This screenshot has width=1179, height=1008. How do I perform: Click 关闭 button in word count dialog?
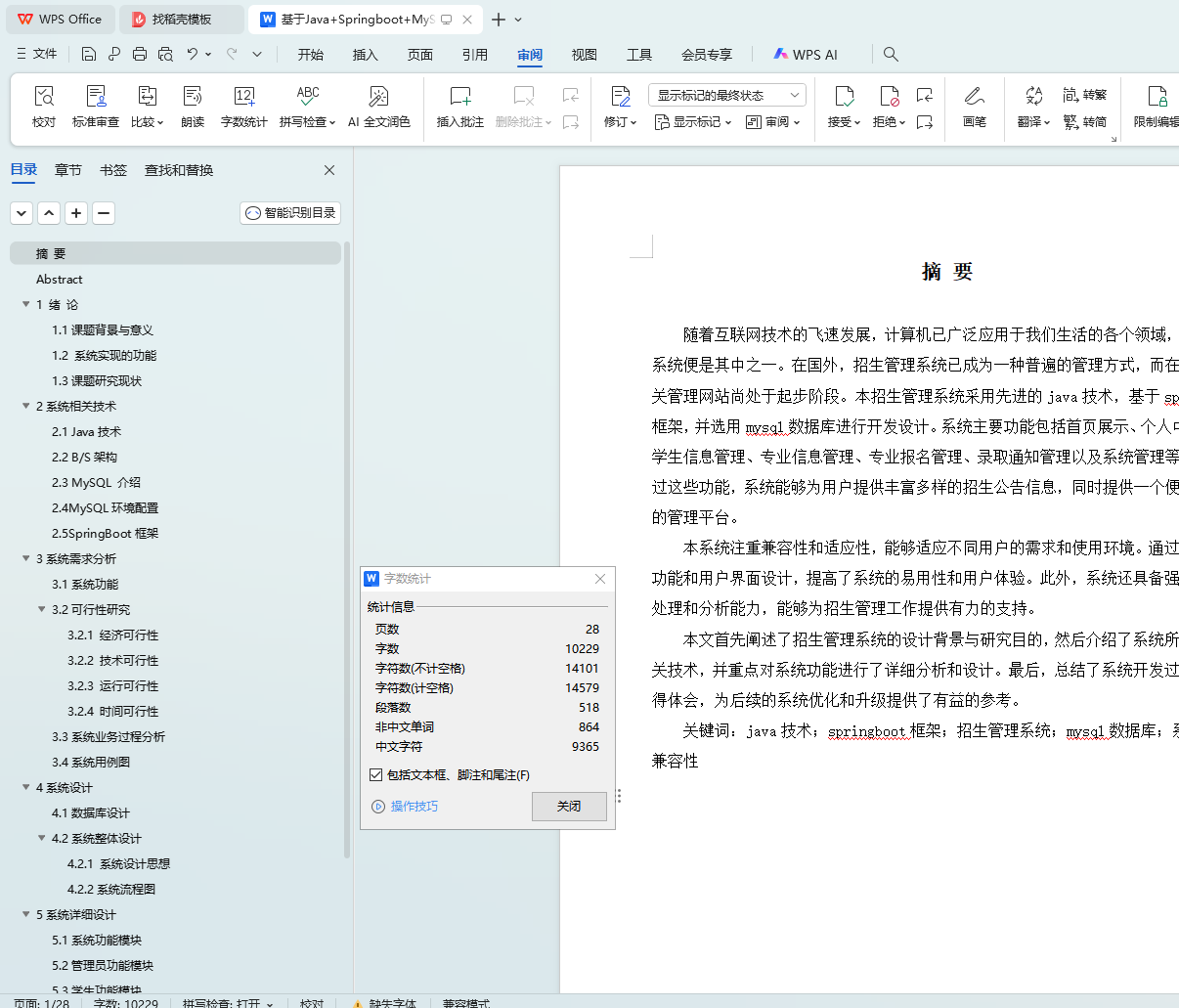tap(569, 807)
